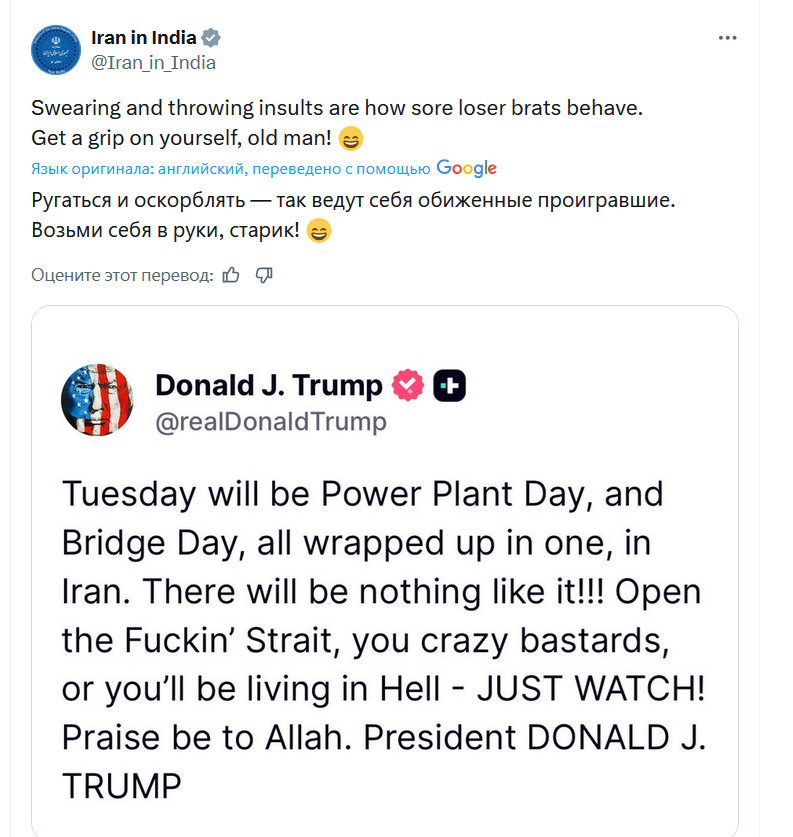Click the Russian translated text 'Ругаться и оскорблять'

pos(138,200)
